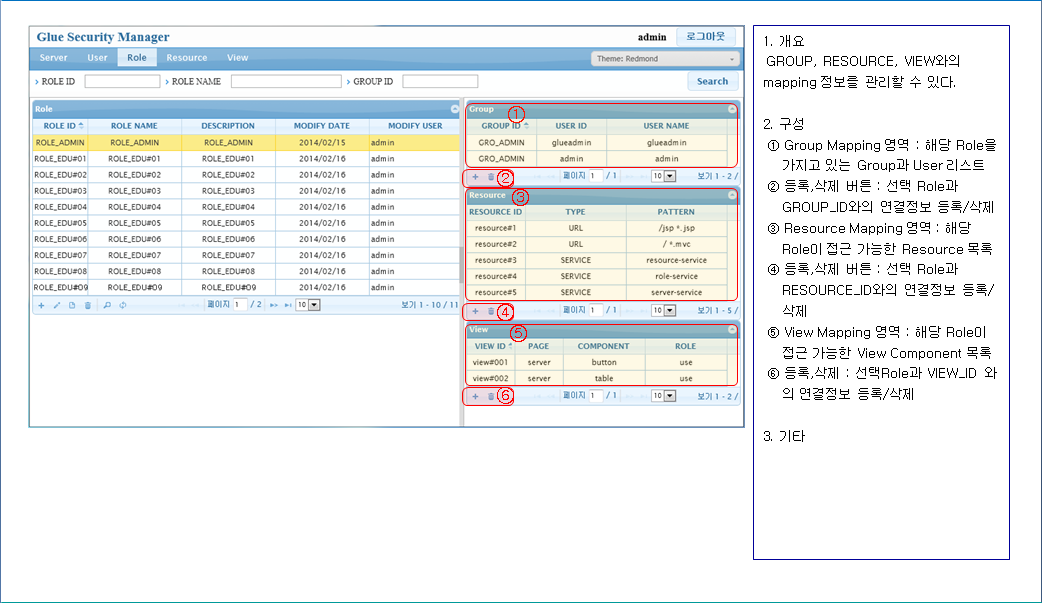This screenshot has width=1042, height=603.
Task: Switch to the Server tab
Action: [54, 58]
